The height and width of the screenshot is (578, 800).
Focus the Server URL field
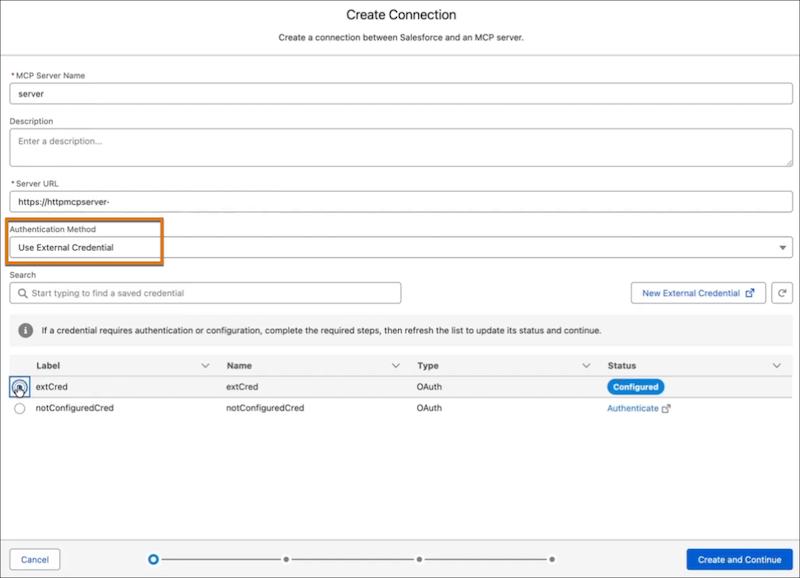point(401,202)
